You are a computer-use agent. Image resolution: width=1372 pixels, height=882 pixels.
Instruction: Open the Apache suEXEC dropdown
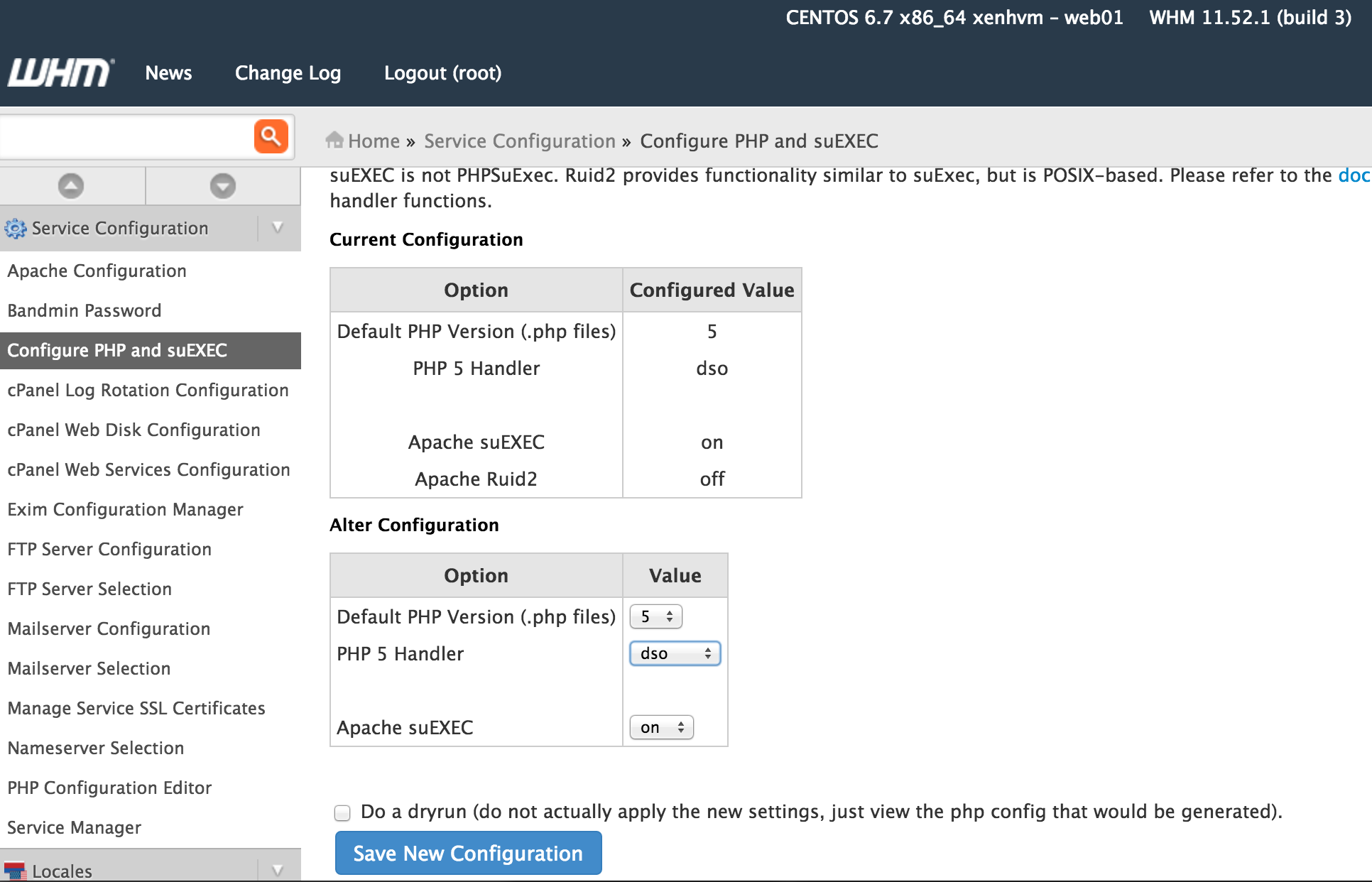[x=661, y=727]
